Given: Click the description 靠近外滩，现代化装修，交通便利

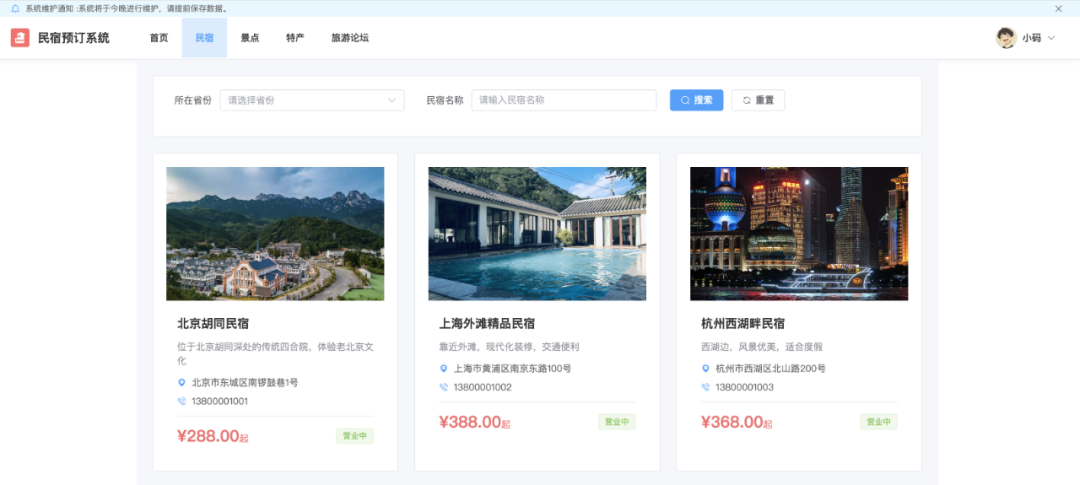Looking at the screenshot, I should click(510, 347).
